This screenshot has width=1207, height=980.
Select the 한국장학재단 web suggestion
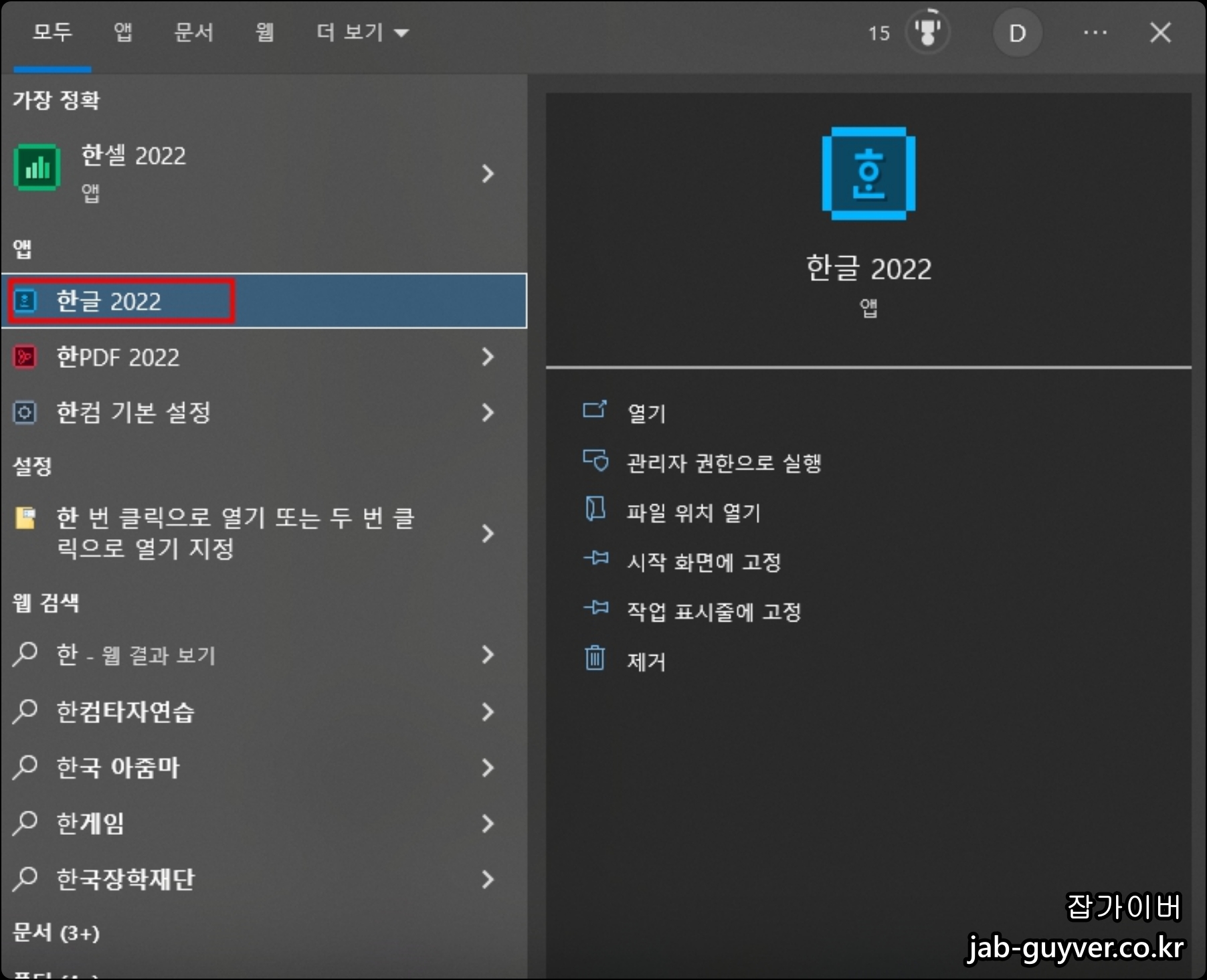point(125,878)
